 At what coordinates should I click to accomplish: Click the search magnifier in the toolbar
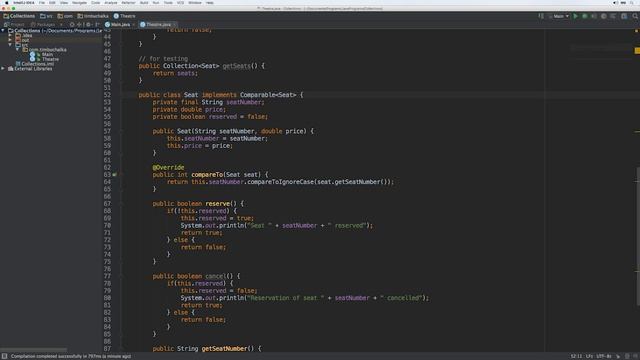(635, 16)
